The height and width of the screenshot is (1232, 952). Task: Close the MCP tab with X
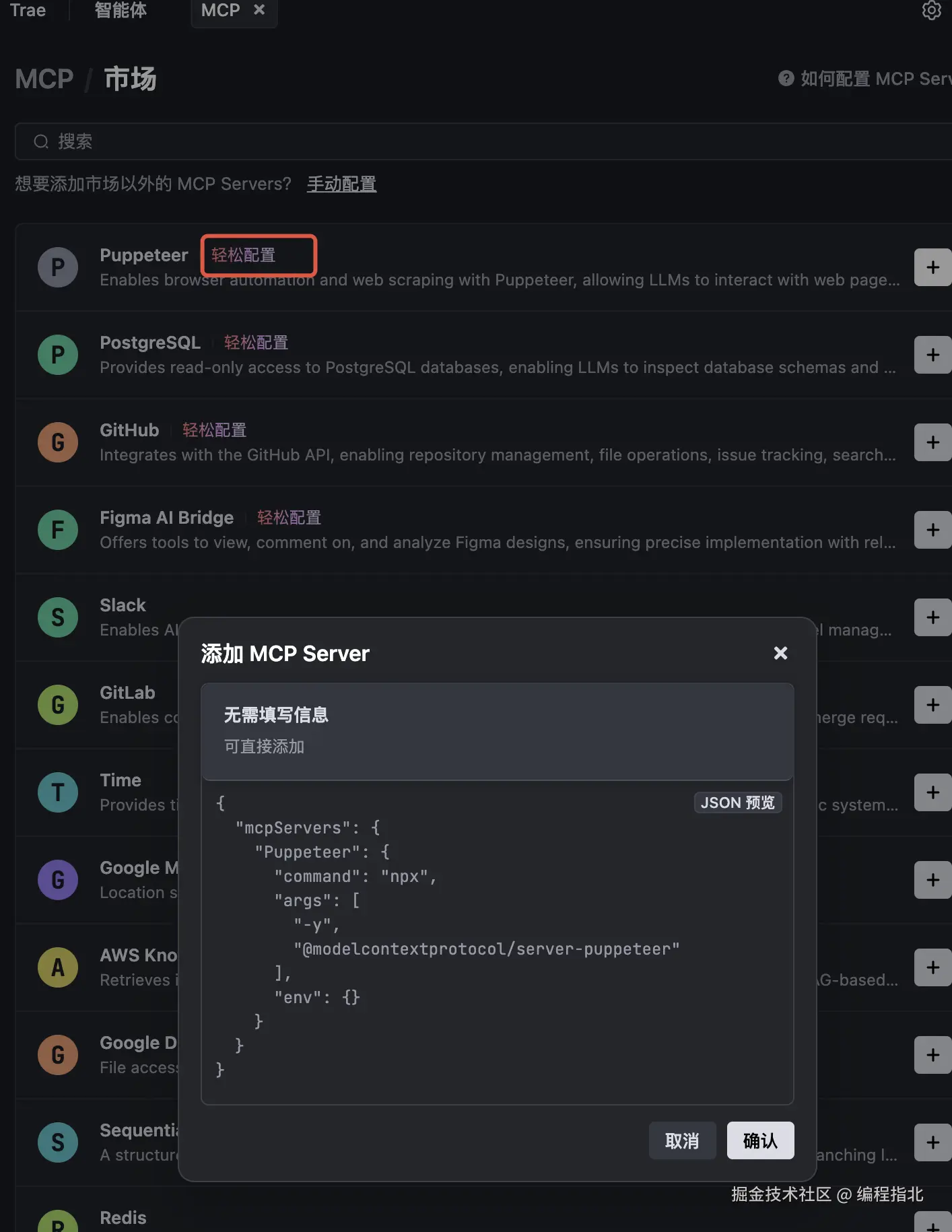coord(259,9)
